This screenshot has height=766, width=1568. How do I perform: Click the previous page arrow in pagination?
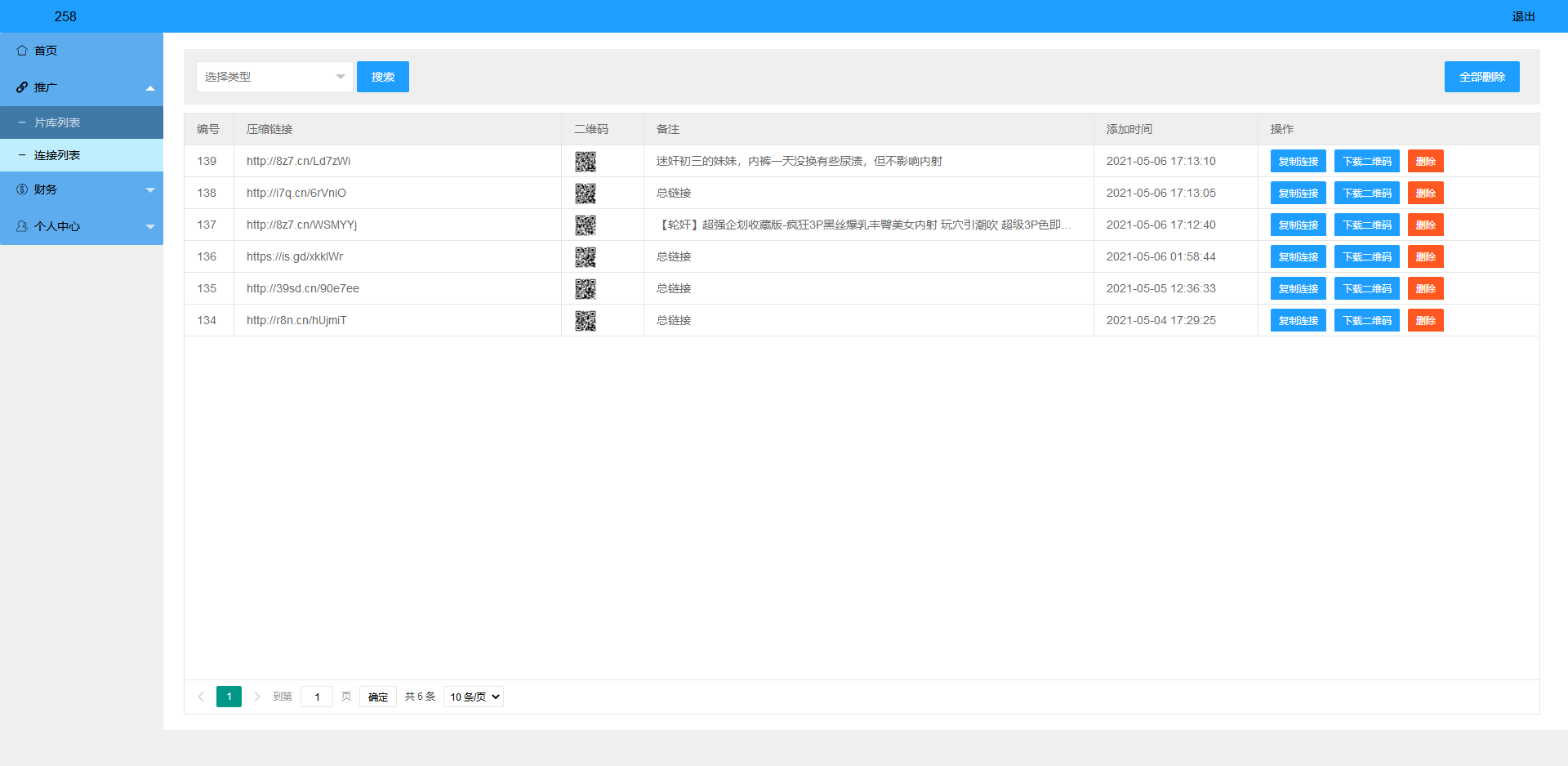coord(201,697)
